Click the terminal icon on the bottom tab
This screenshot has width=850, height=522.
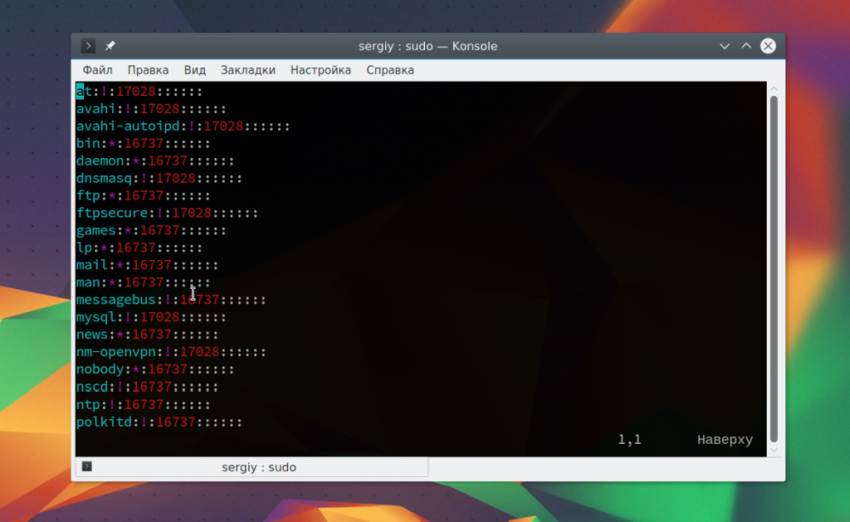[87, 467]
